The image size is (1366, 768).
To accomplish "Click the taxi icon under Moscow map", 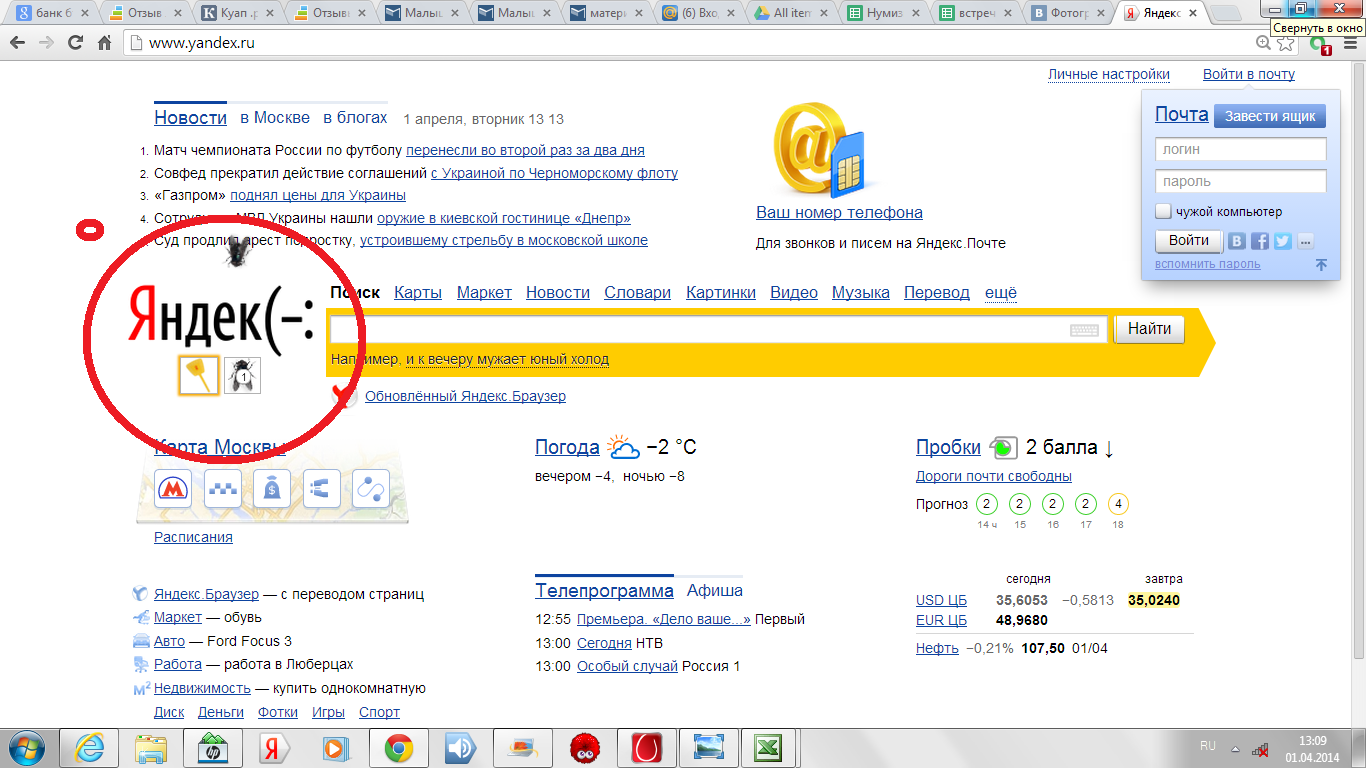I will (222, 488).
